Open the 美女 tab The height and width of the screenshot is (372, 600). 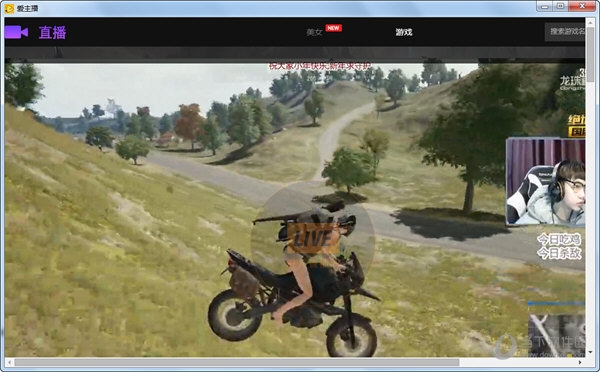314,32
